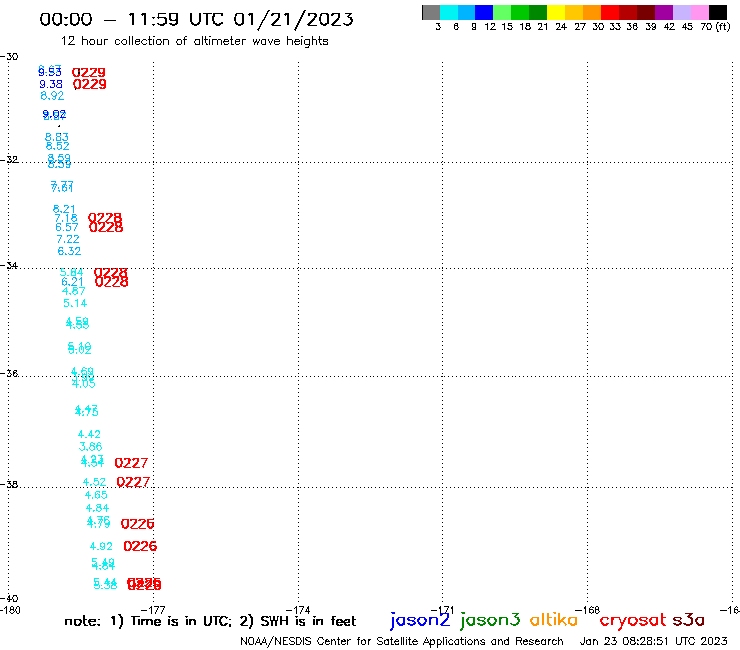Select the dark blue 12 ft swatch
Screen dimensions: 740x650
(x=484, y=12)
